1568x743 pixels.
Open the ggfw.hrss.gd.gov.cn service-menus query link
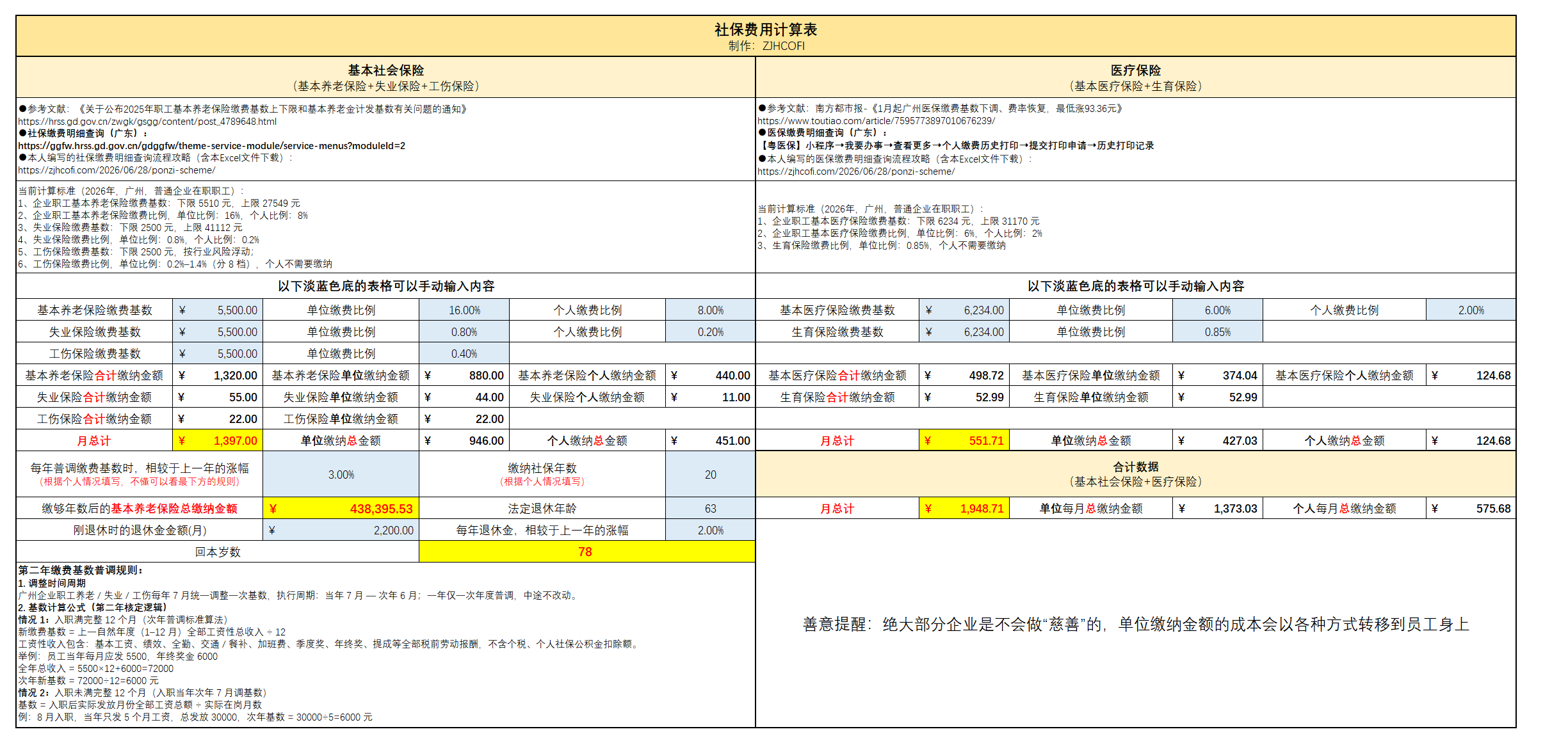pos(211,146)
